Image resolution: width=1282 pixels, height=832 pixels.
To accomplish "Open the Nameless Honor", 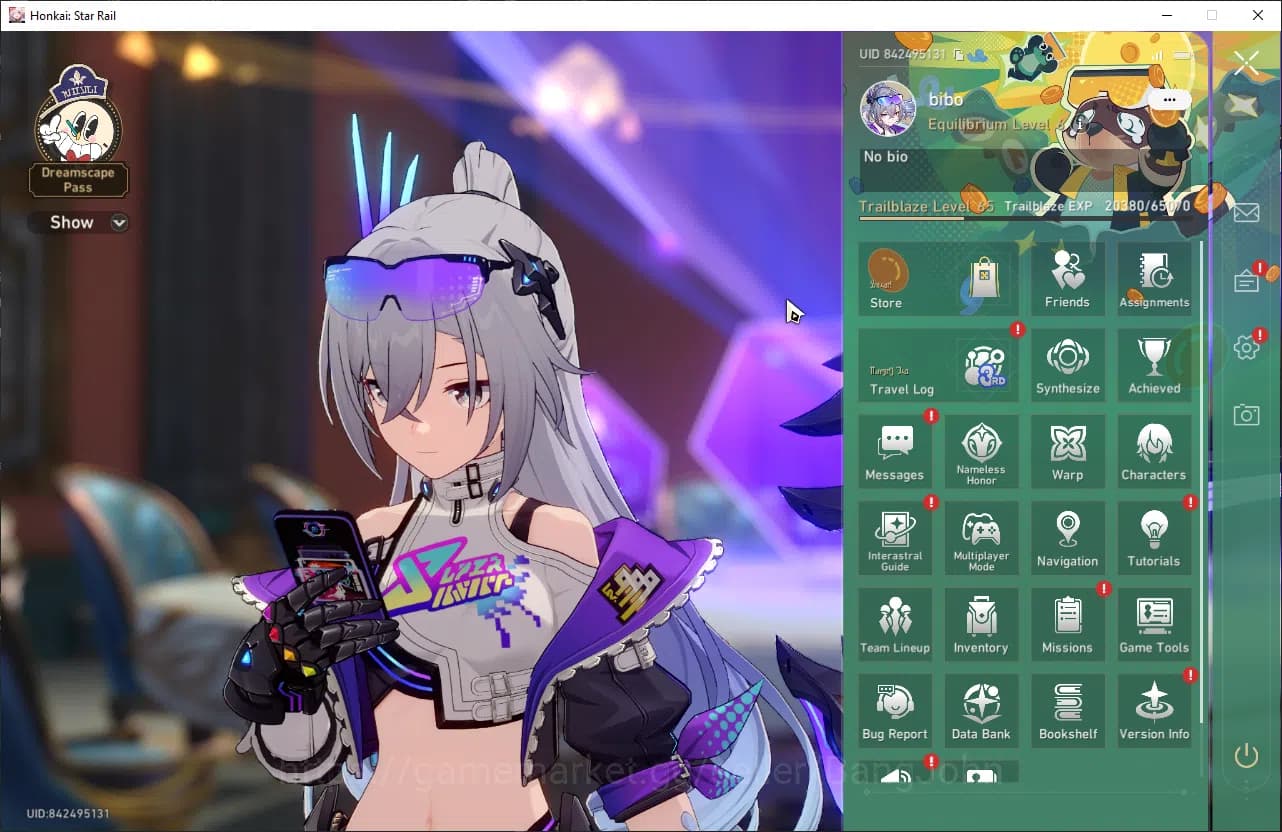I will [x=981, y=451].
